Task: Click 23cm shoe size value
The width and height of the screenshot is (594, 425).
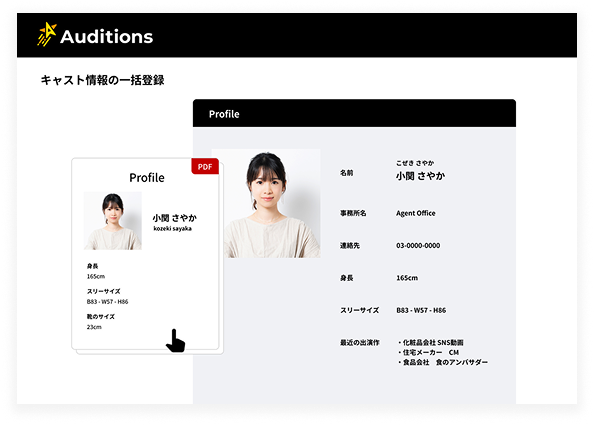Action: (94, 327)
